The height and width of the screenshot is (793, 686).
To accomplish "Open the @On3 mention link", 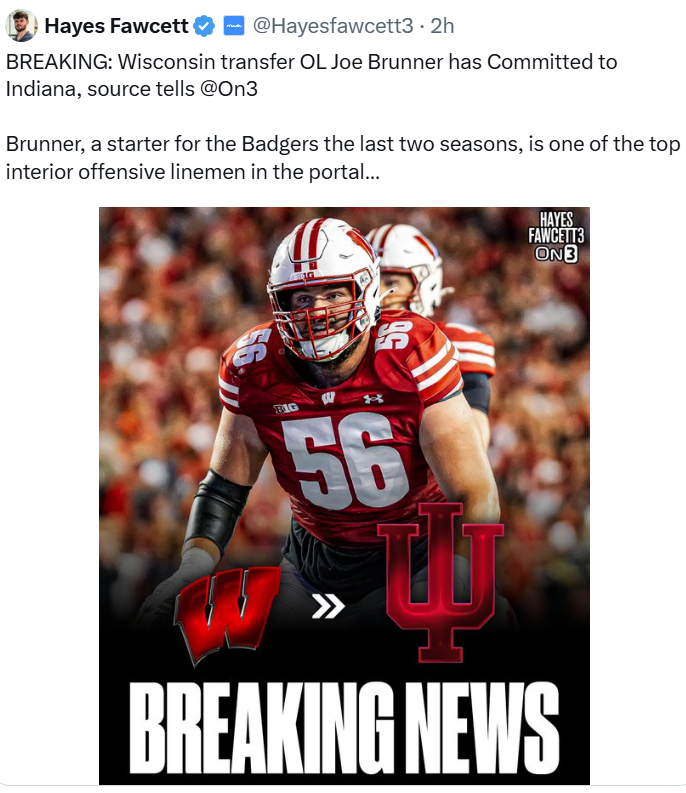I will coord(229,89).
